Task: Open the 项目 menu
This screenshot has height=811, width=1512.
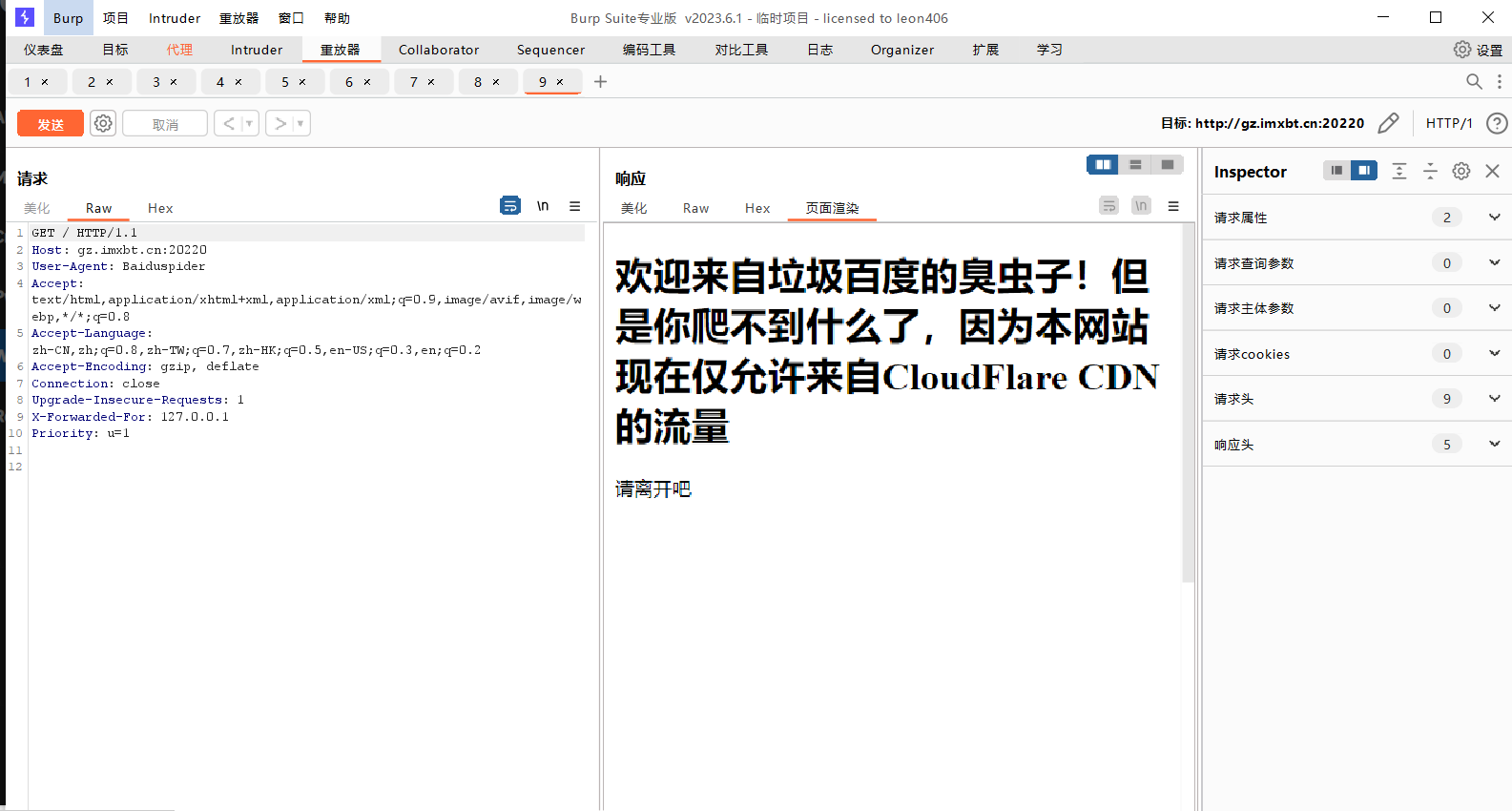Action: coord(115,18)
